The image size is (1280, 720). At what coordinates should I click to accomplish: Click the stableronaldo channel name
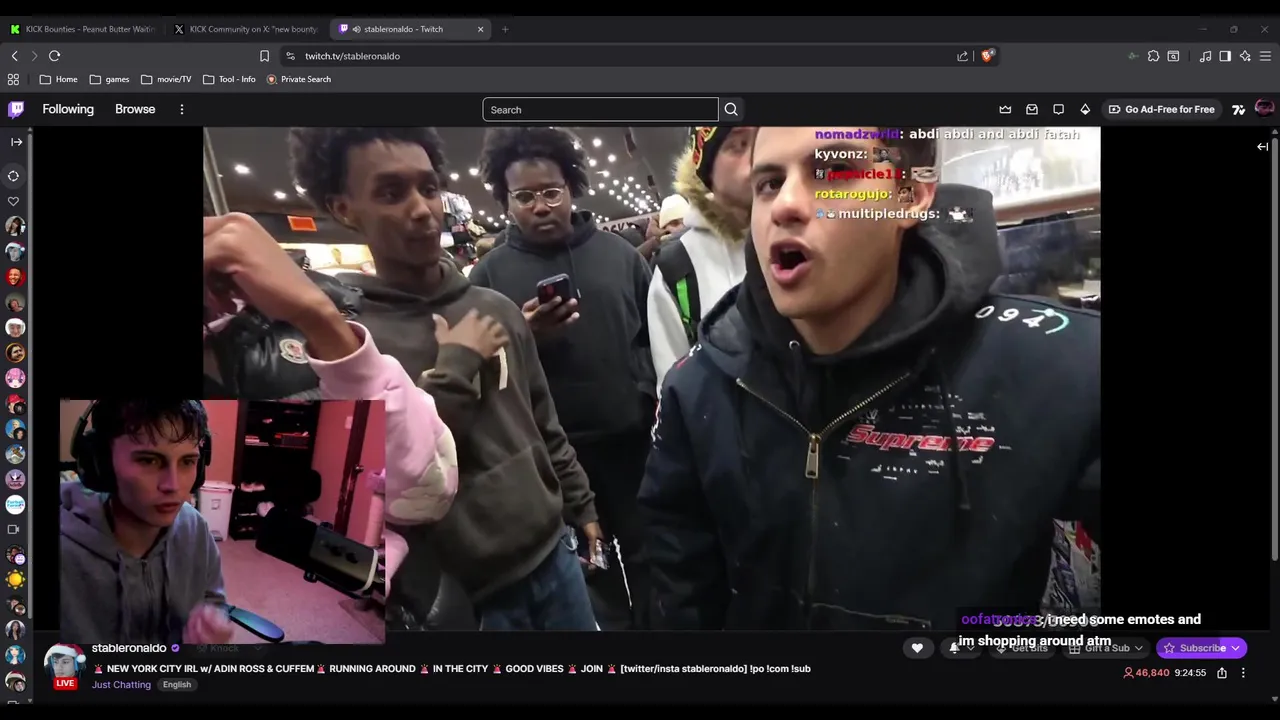[129, 648]
